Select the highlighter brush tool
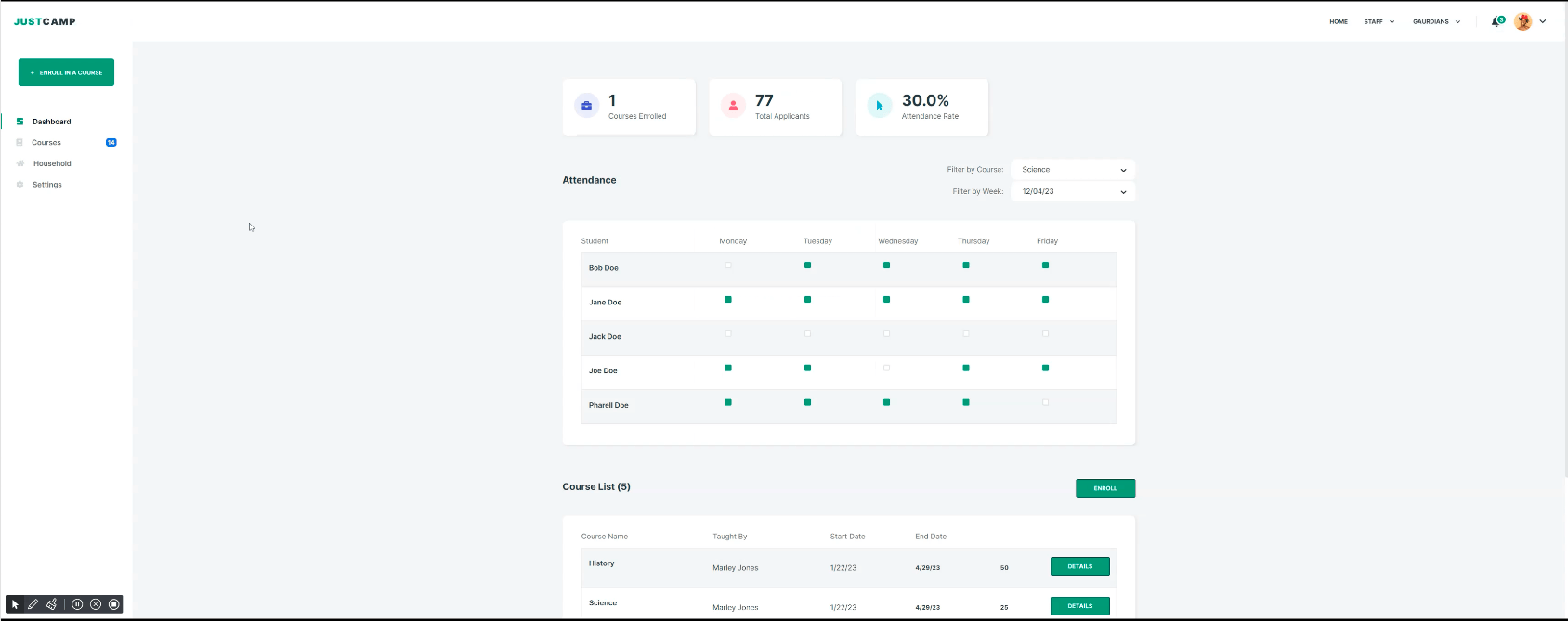The image size is (1568, 621). click(52, 604)
